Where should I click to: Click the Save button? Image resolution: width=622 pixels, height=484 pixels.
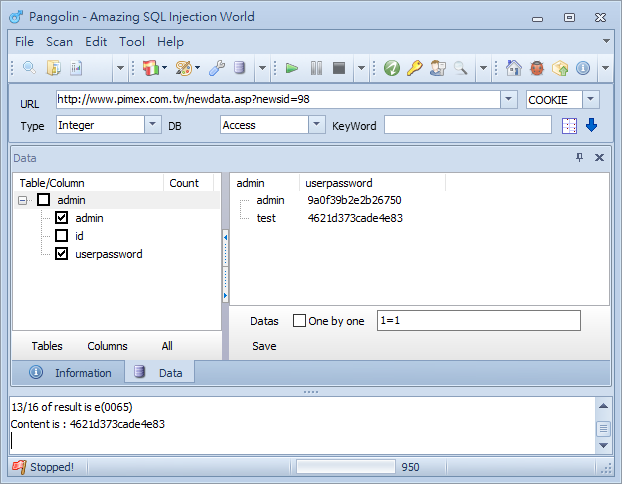[x=264, y=346]
